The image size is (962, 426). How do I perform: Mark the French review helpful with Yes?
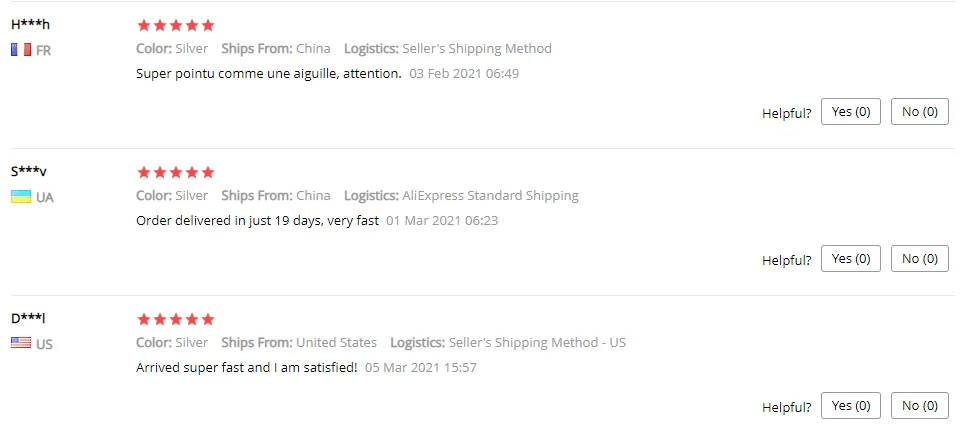pos(851,112)
